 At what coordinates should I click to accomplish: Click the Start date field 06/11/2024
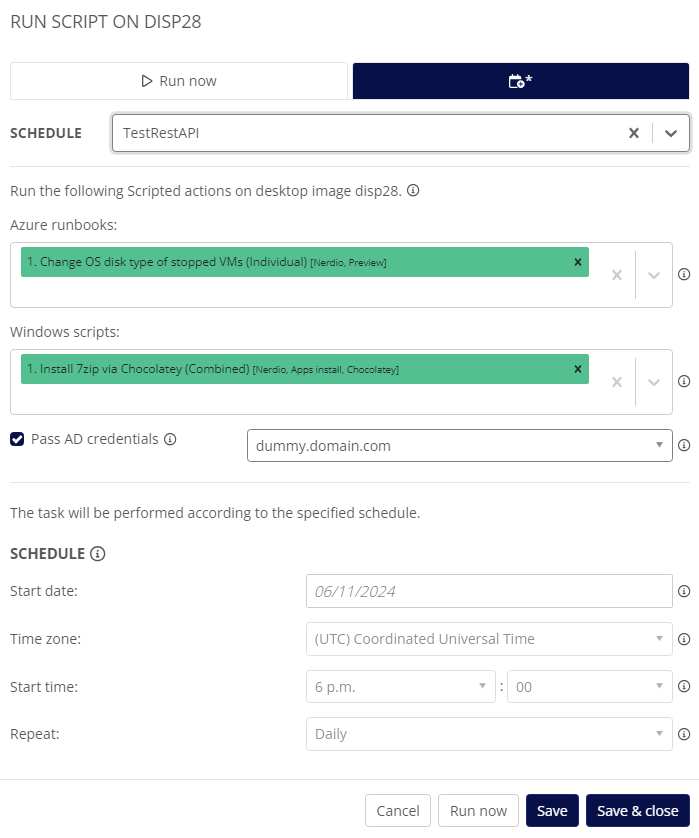[x=489, y=591]
